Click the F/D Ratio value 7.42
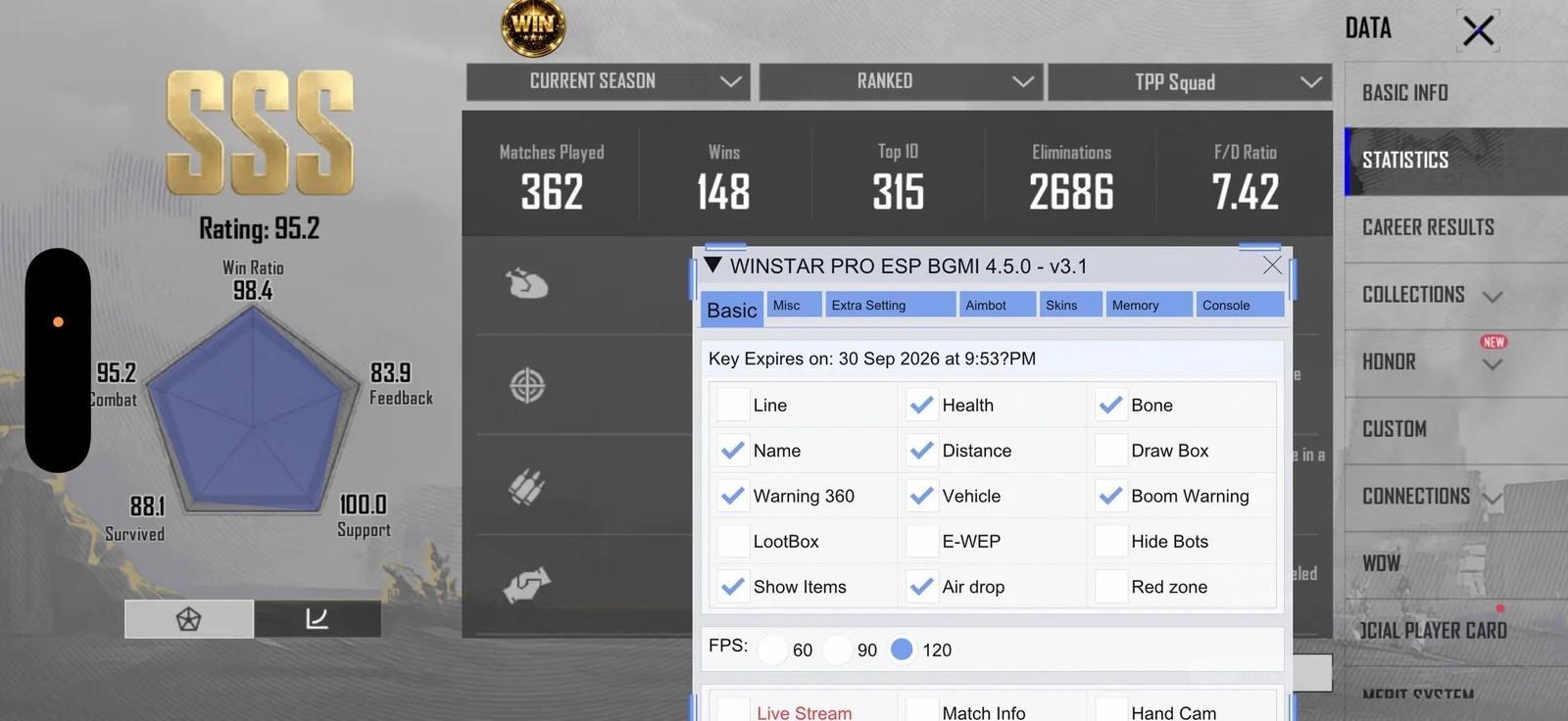 (x=1245, y=192)
